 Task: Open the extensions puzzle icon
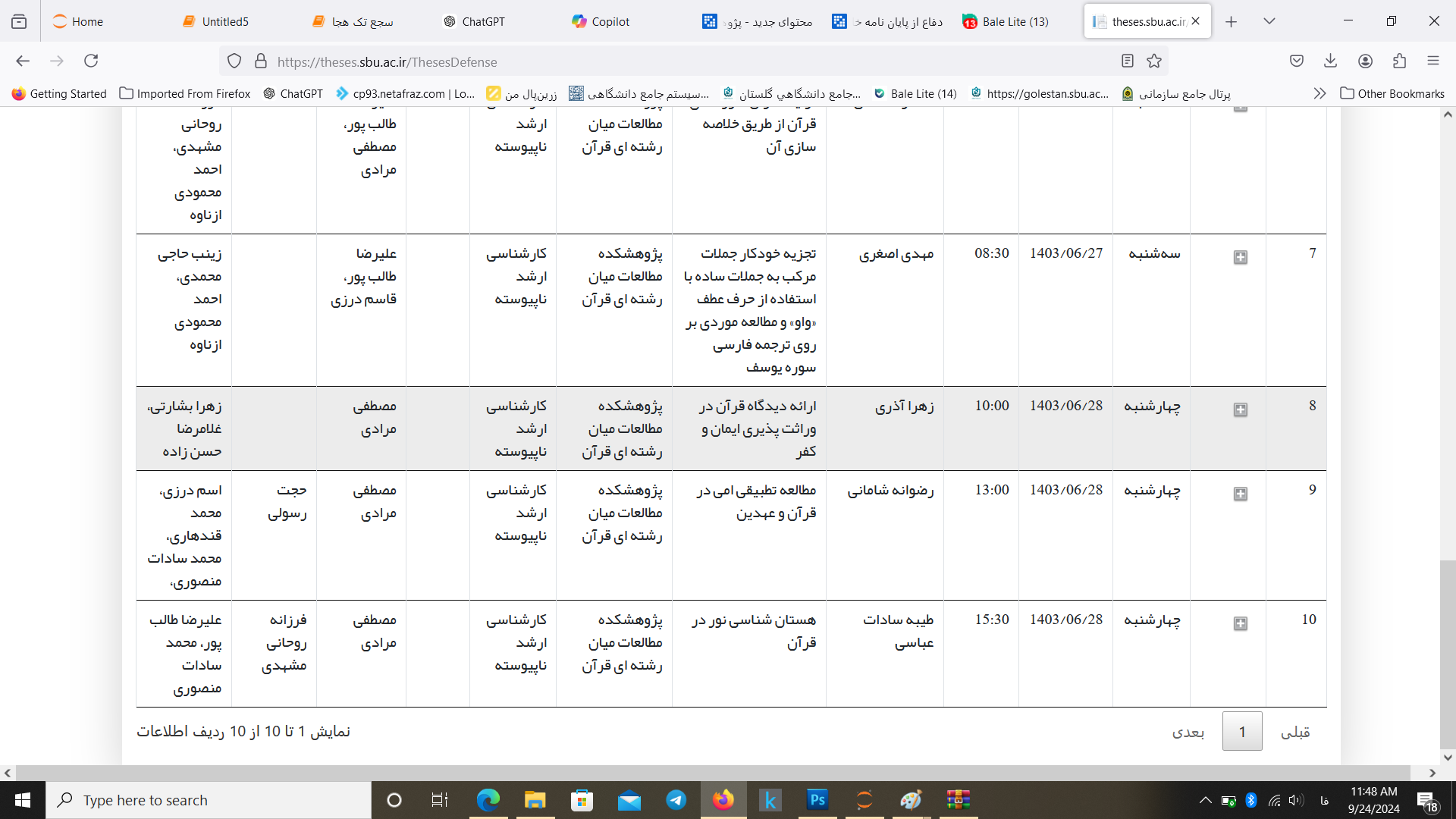coord(1399,61)
